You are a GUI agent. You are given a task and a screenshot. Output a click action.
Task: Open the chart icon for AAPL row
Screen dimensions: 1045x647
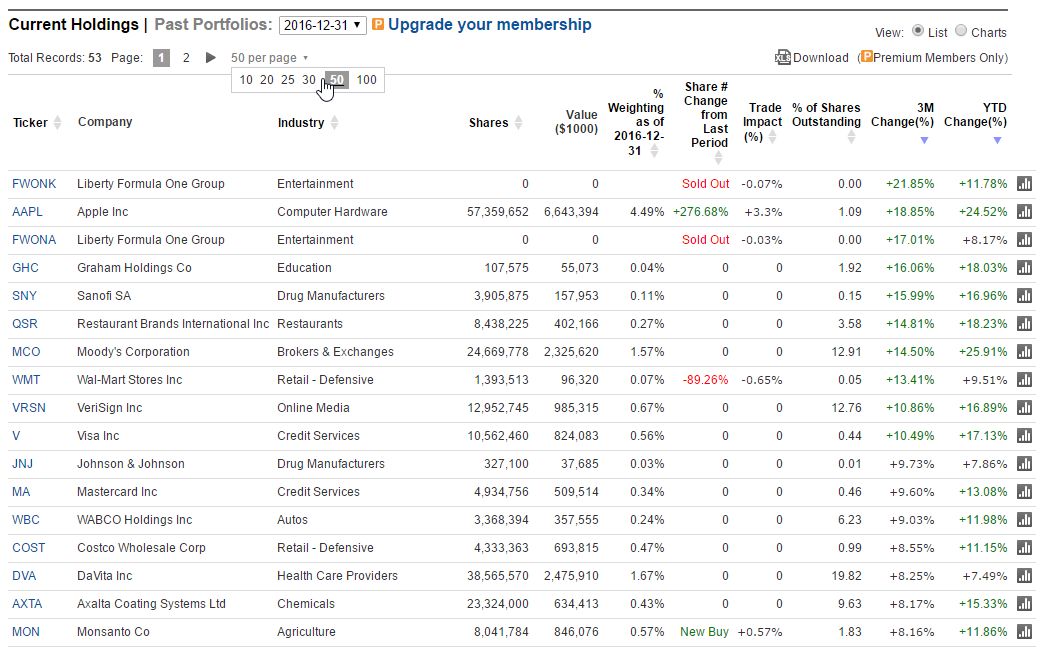click(x=1024, y=212)
